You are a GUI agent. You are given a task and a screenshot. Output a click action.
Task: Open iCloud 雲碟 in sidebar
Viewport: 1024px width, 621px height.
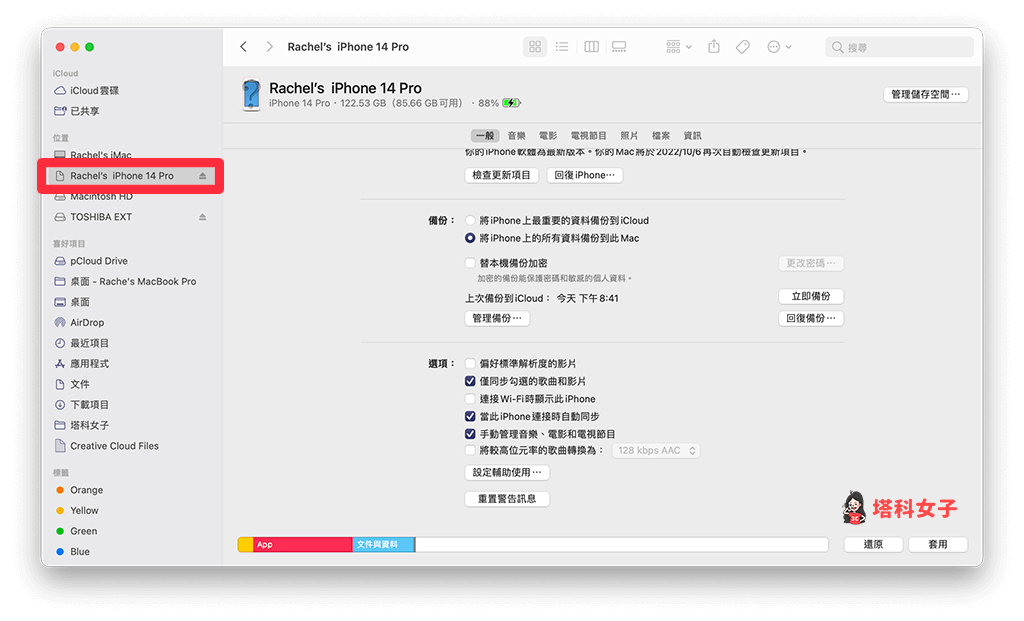pyautogui.click(x=94, y=90)
